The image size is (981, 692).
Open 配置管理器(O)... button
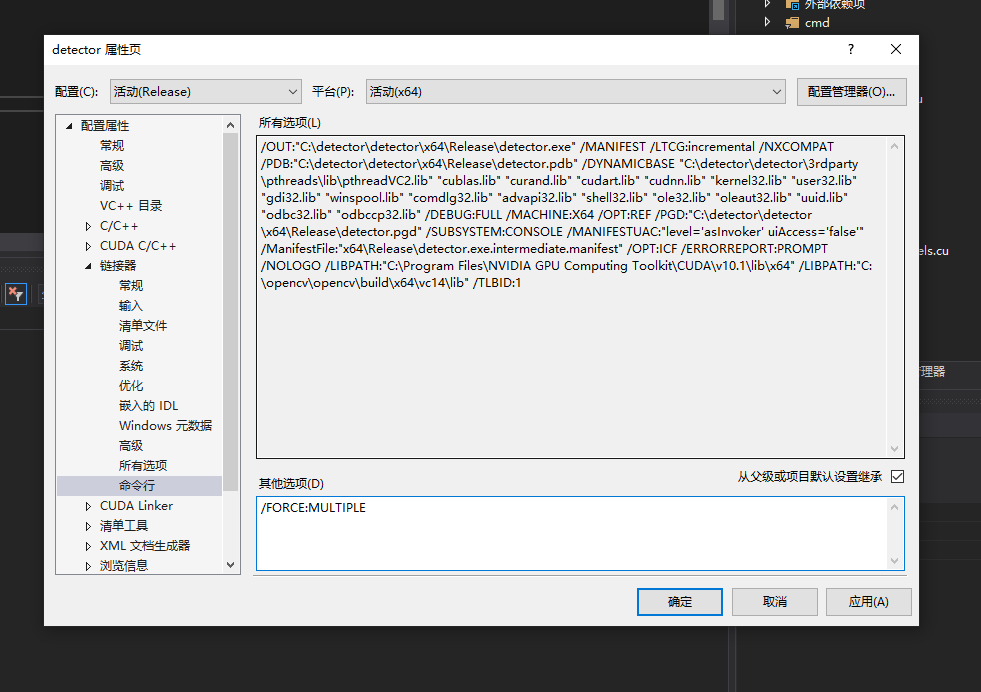point(851,92)
